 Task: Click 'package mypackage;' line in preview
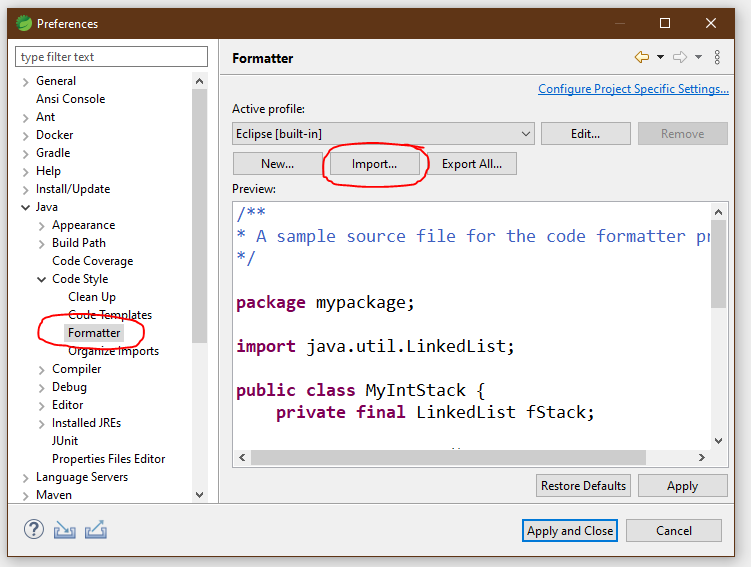(x=325, y=303)
